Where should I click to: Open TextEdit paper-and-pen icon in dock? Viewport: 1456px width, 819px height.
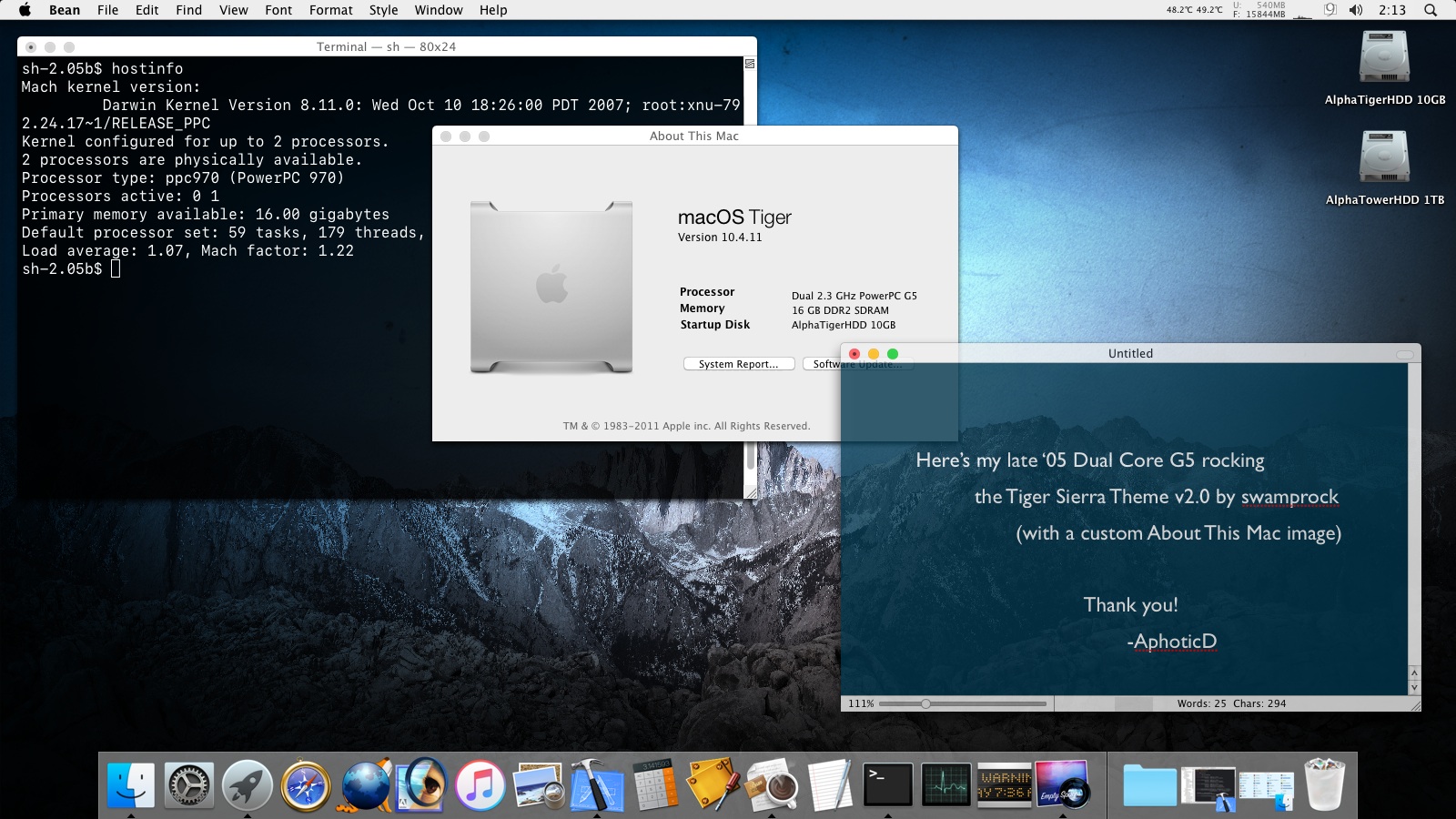coord(830,784)
